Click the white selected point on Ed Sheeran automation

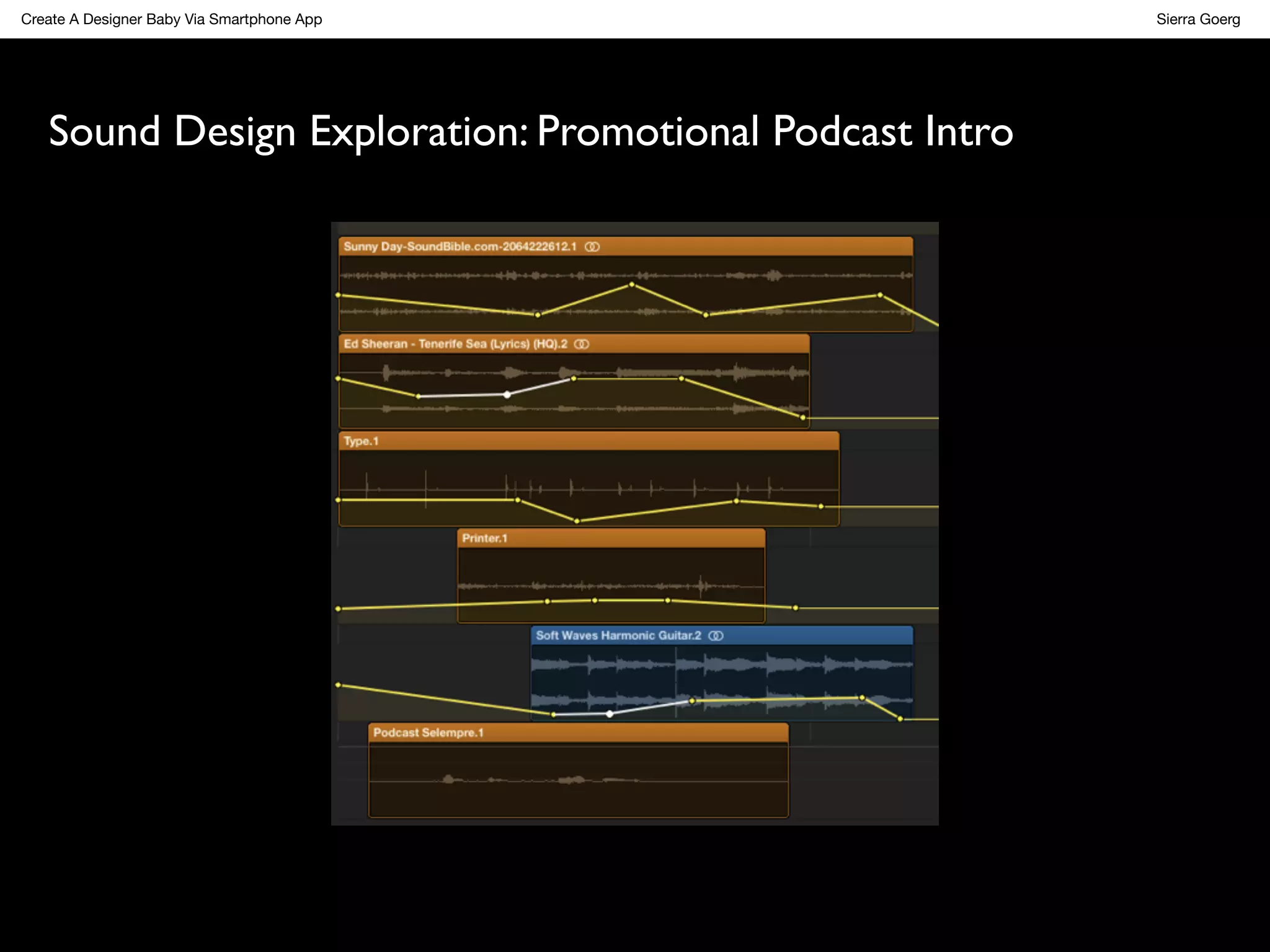[507, 395]
